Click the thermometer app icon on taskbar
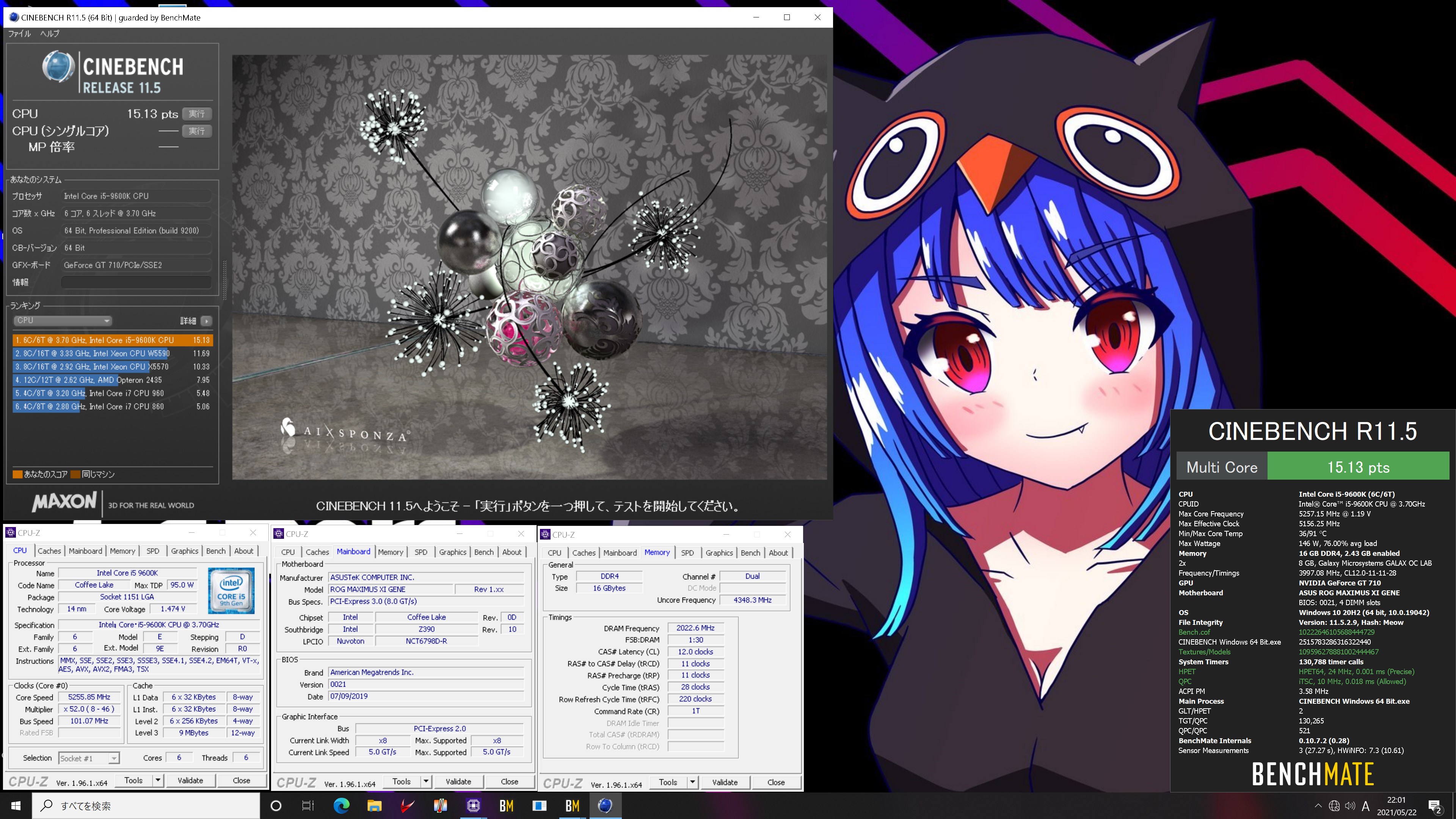This screenshot has width=1456, height=819. click(440, 805)
